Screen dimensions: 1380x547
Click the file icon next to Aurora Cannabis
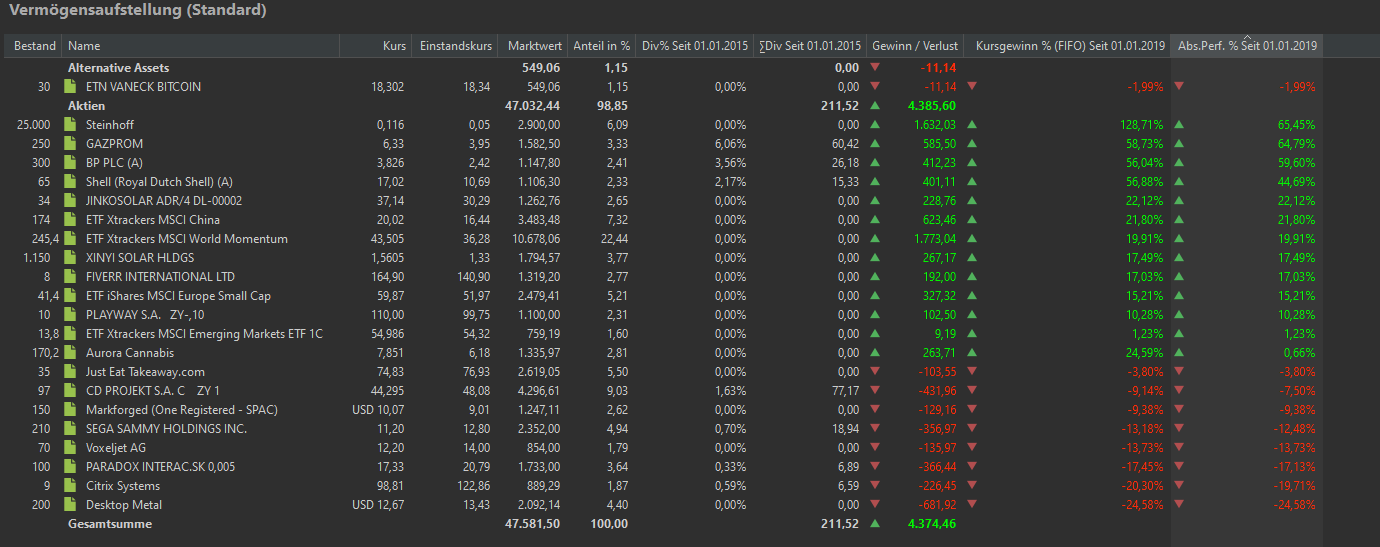point(70,353)
